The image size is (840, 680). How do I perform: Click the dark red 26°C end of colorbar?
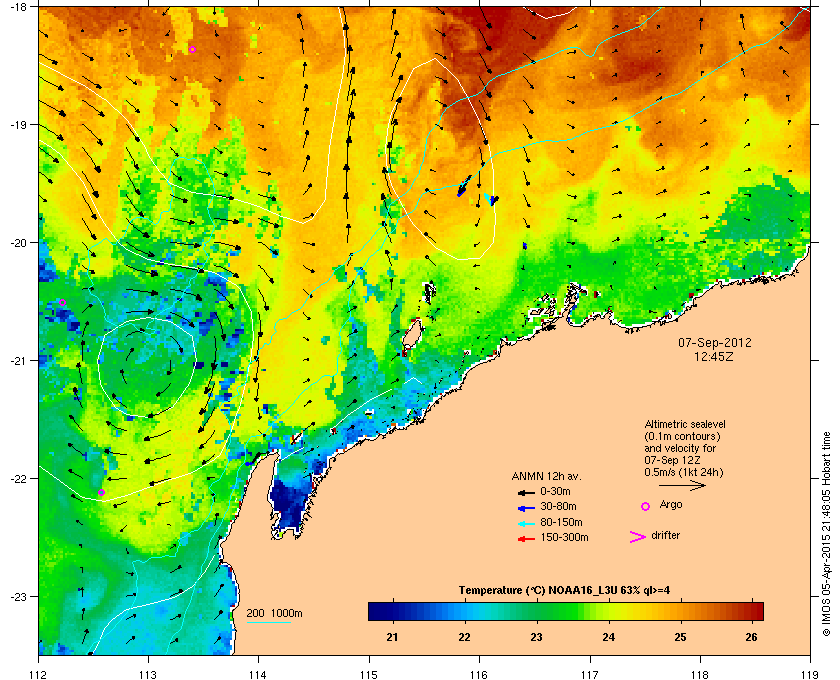click(x=756, y=611)
